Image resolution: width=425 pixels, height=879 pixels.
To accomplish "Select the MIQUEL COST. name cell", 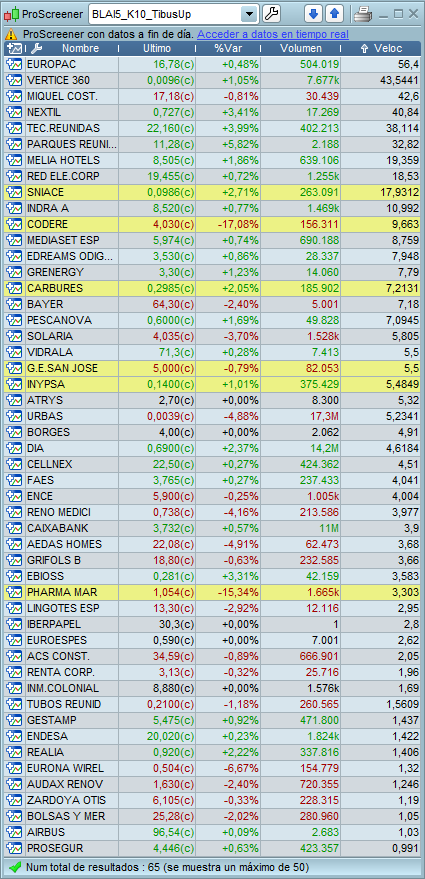I will (72, 96).
